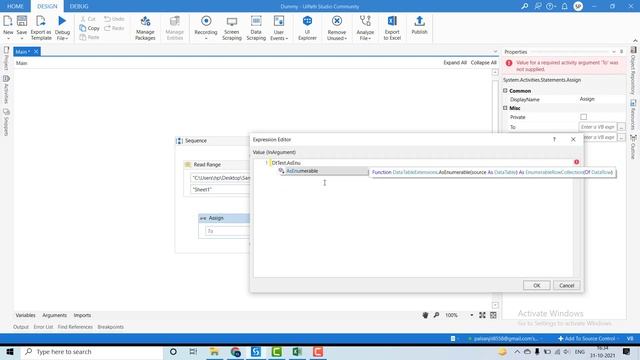Click Collapse All in designer

[483, 62]
